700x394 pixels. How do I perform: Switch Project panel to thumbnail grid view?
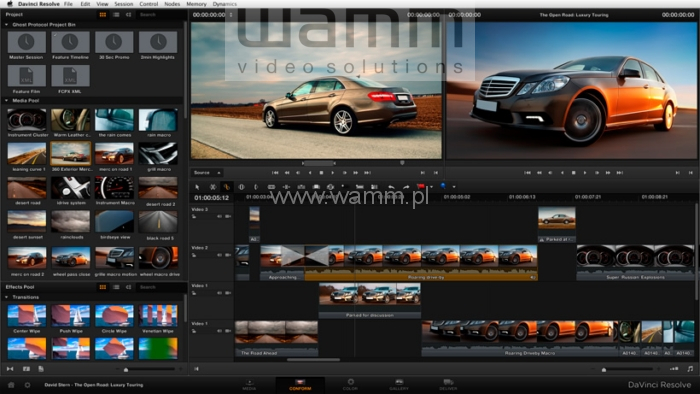click(x=103, y=15)
